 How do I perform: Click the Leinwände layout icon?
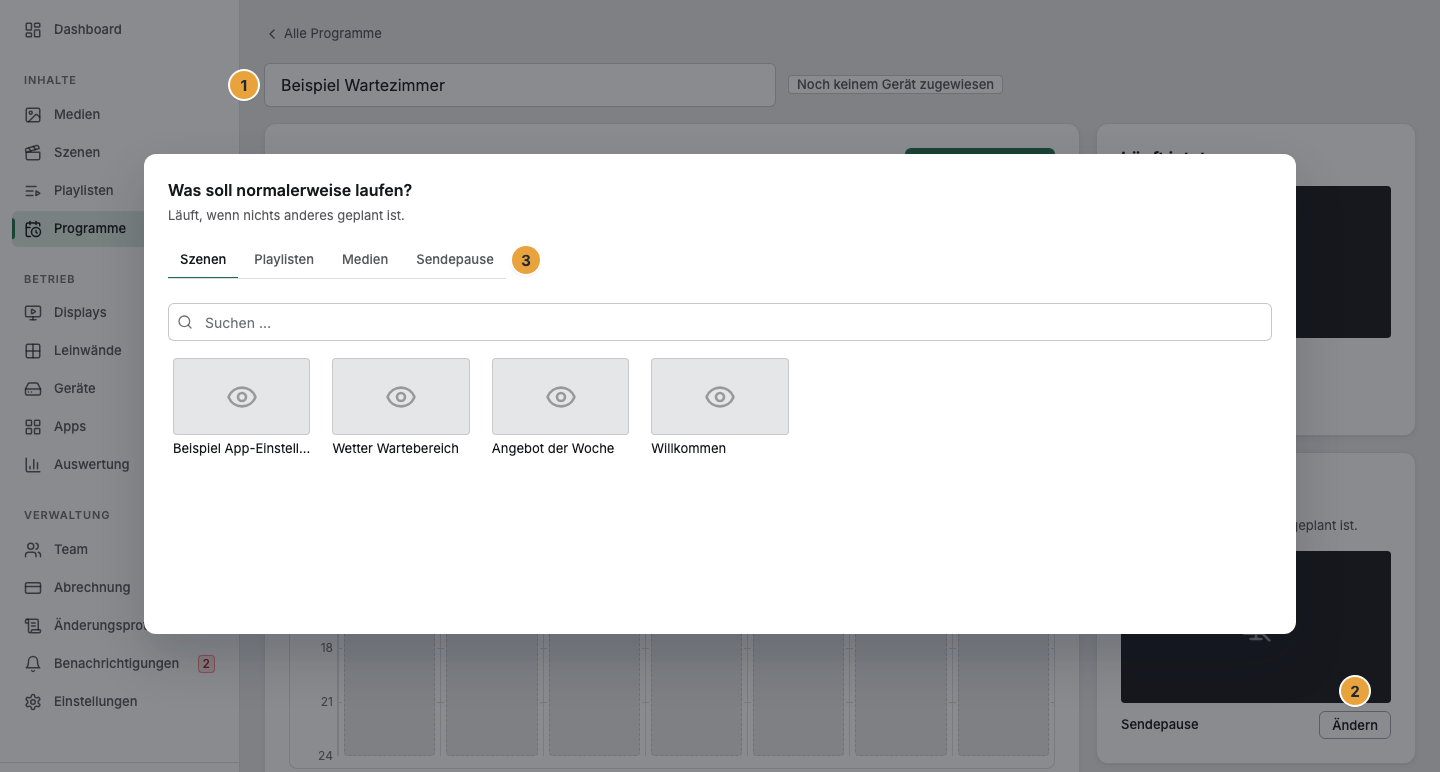33,351
